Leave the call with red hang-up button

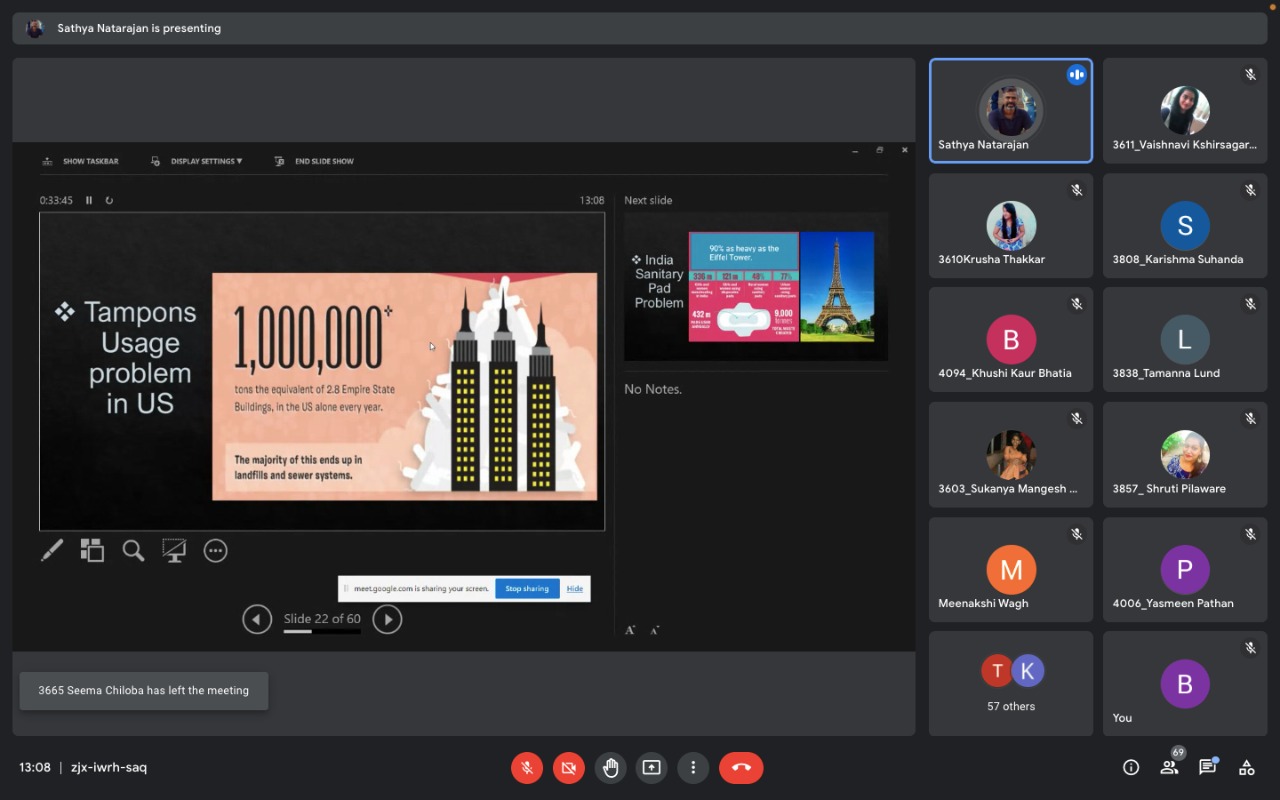tap(740, 768)
